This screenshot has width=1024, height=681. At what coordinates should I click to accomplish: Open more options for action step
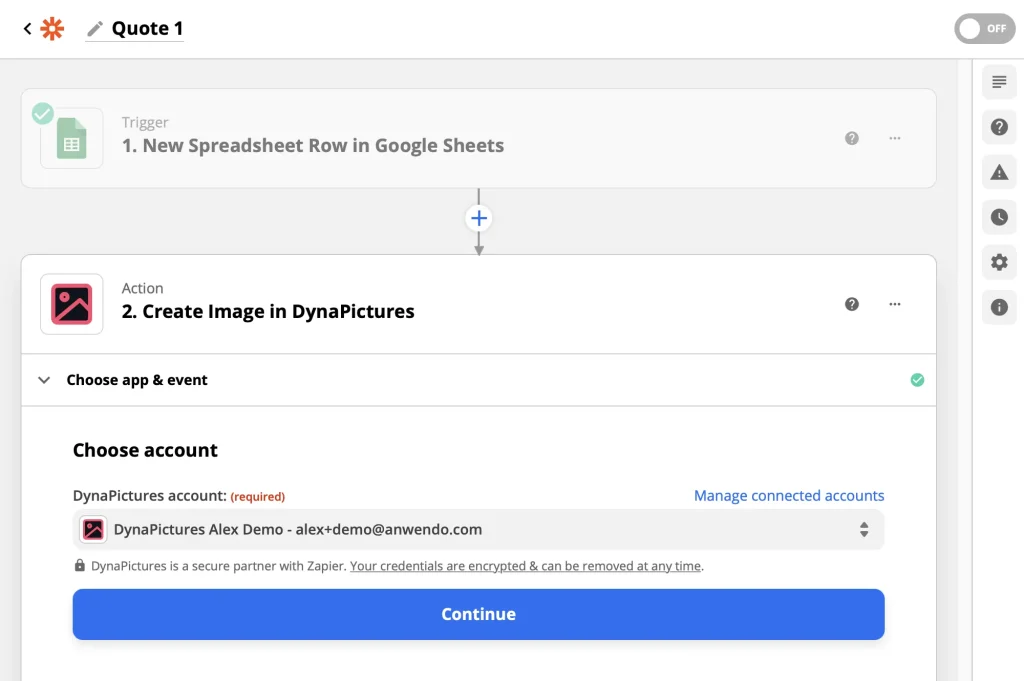[895, 304]
